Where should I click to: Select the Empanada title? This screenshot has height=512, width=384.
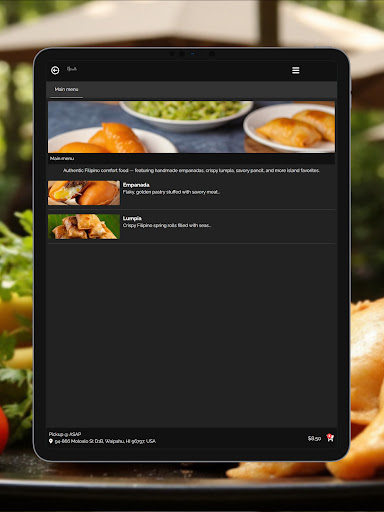point(136,185)
